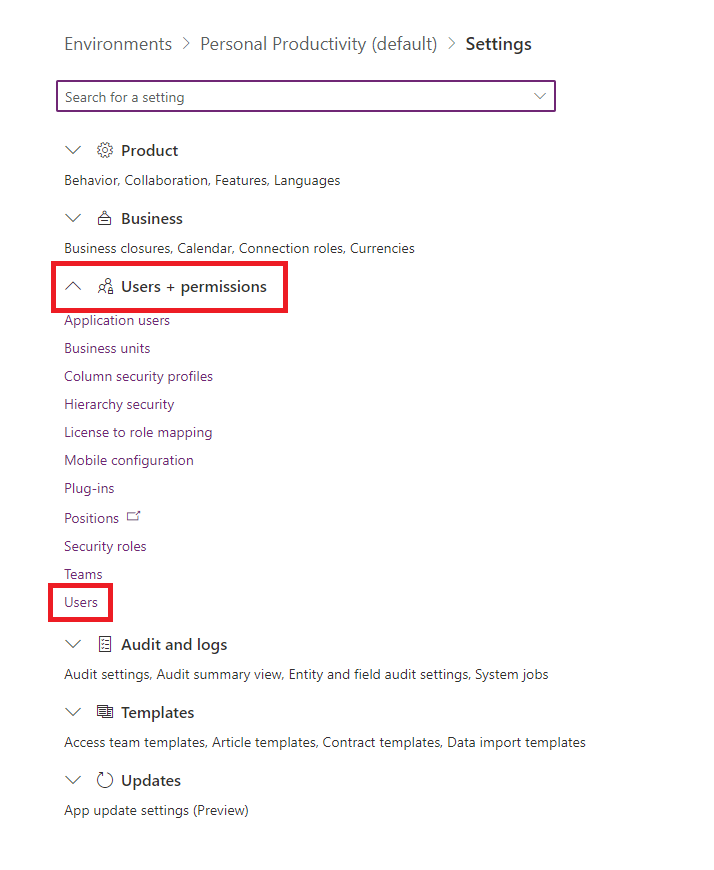Click the Business briefcase icon
This screenshot has height=870, width=714.
104,218
